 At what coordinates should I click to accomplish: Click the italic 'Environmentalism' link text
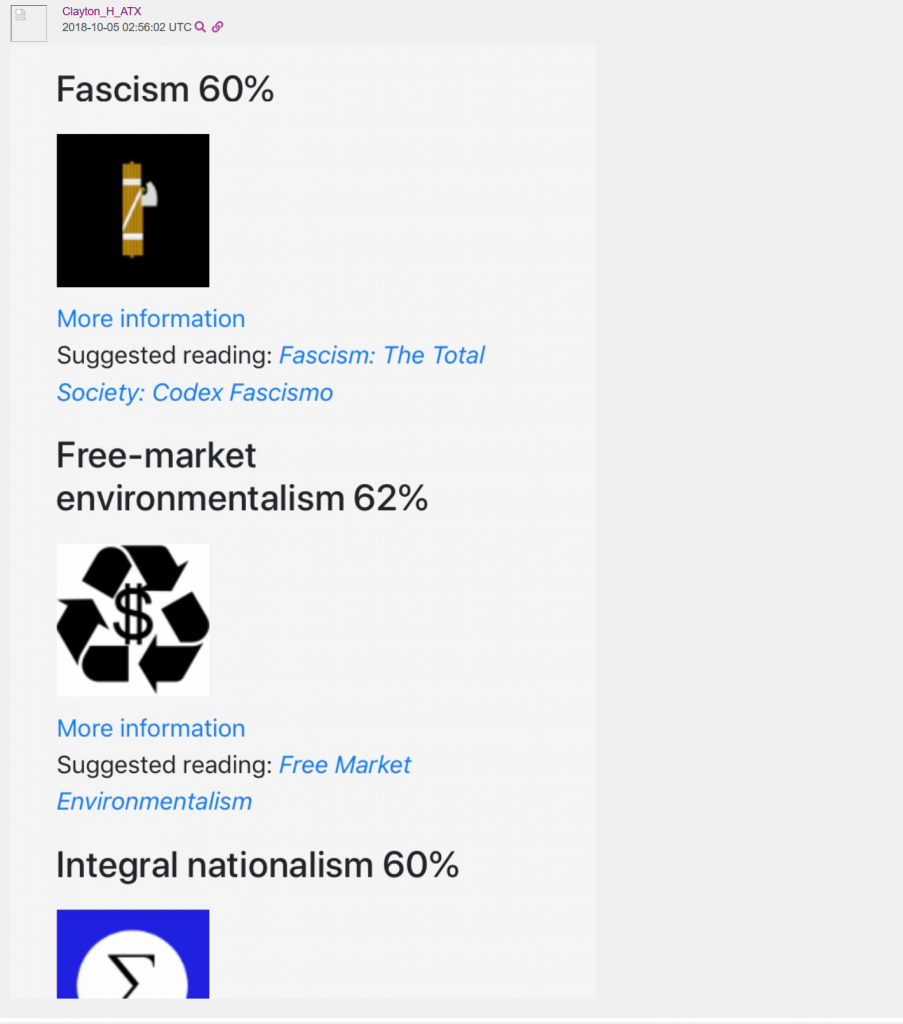(x=154, y=801)
